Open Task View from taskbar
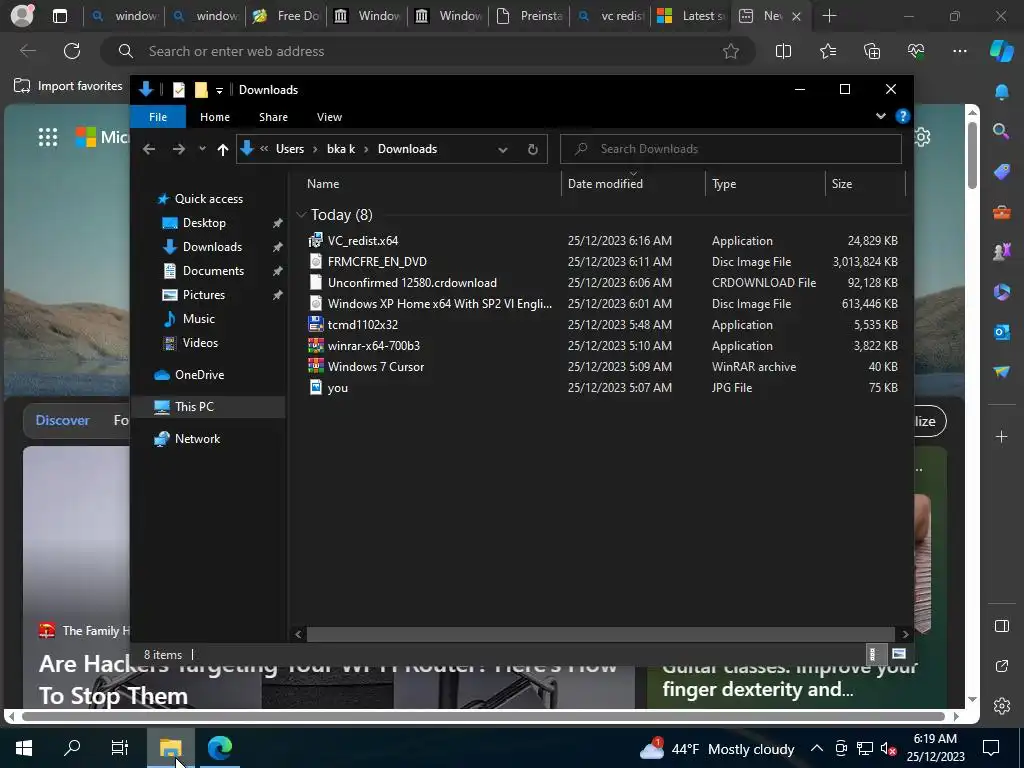The width and height of the screenshot is (1024, 768). 120,748
